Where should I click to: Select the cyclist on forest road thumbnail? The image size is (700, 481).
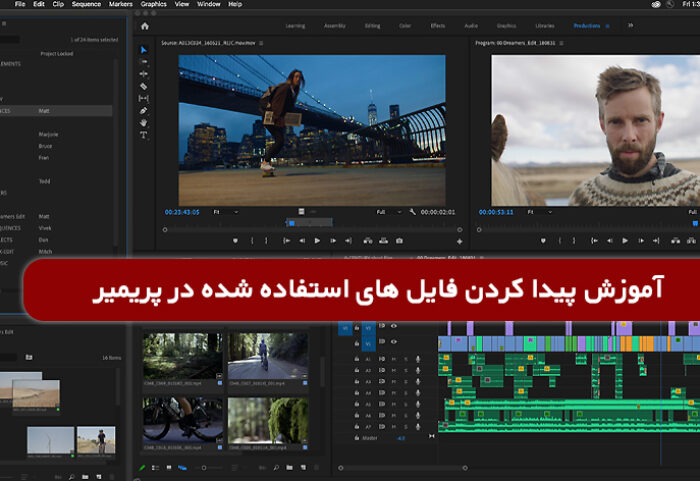pyautogui.click(x=268, y=356)
